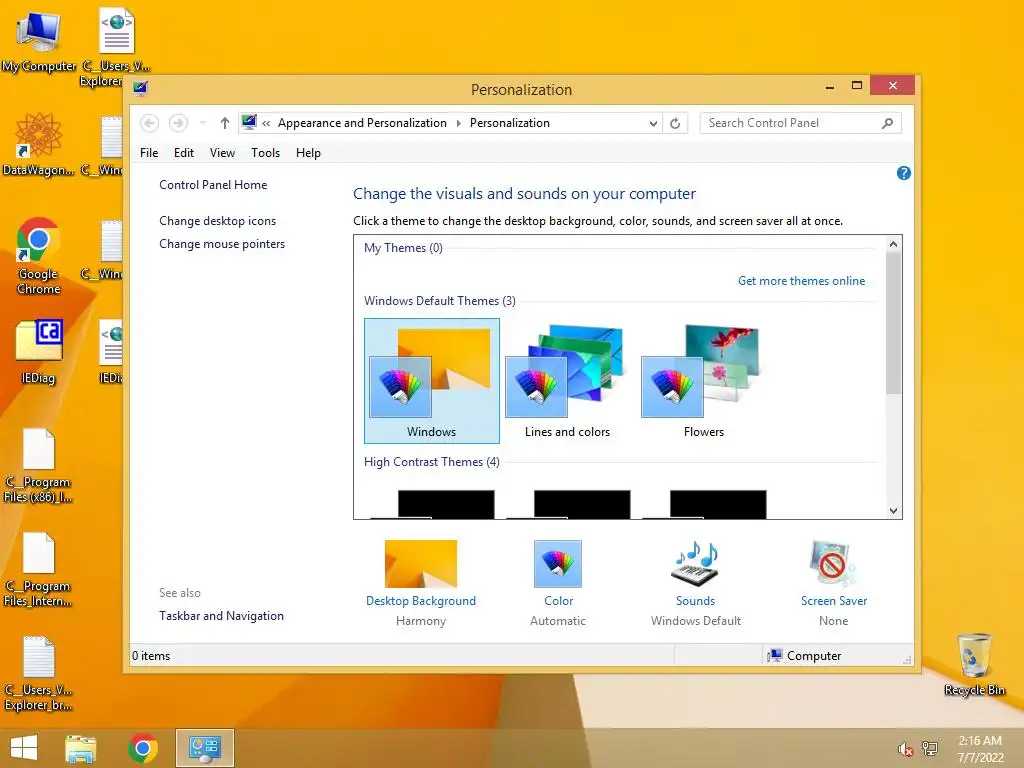Image resolution: width=1024 pixels, height=768 pixels.
Task: Launch Google Chrome desktop shortcut
Action: 39,256
